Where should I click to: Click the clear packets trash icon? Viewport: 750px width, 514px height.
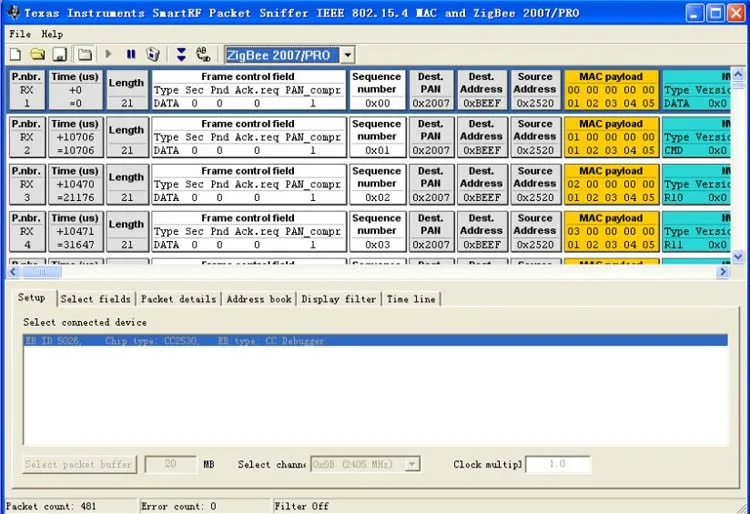(x=153, y=54)
